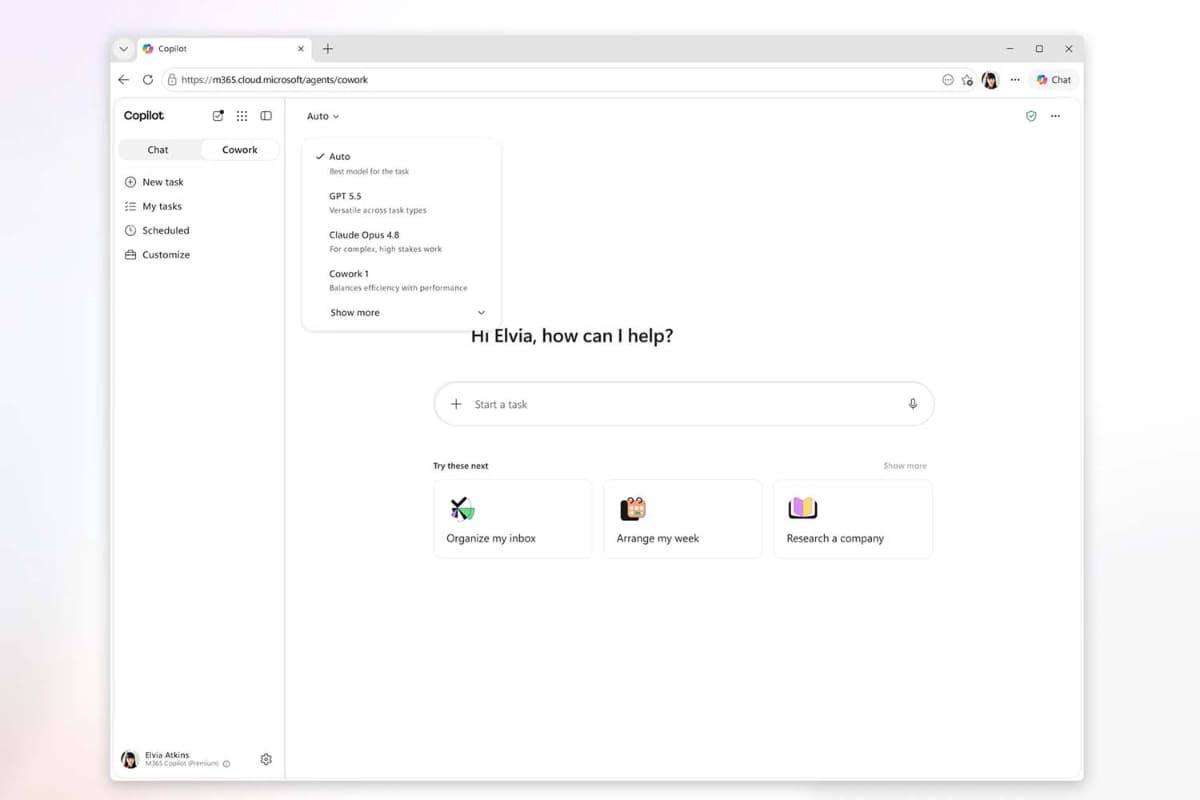Click Elvia Atkins account name
The width and height of the screenshot is (1200, 800).
(x=167, y=755)
